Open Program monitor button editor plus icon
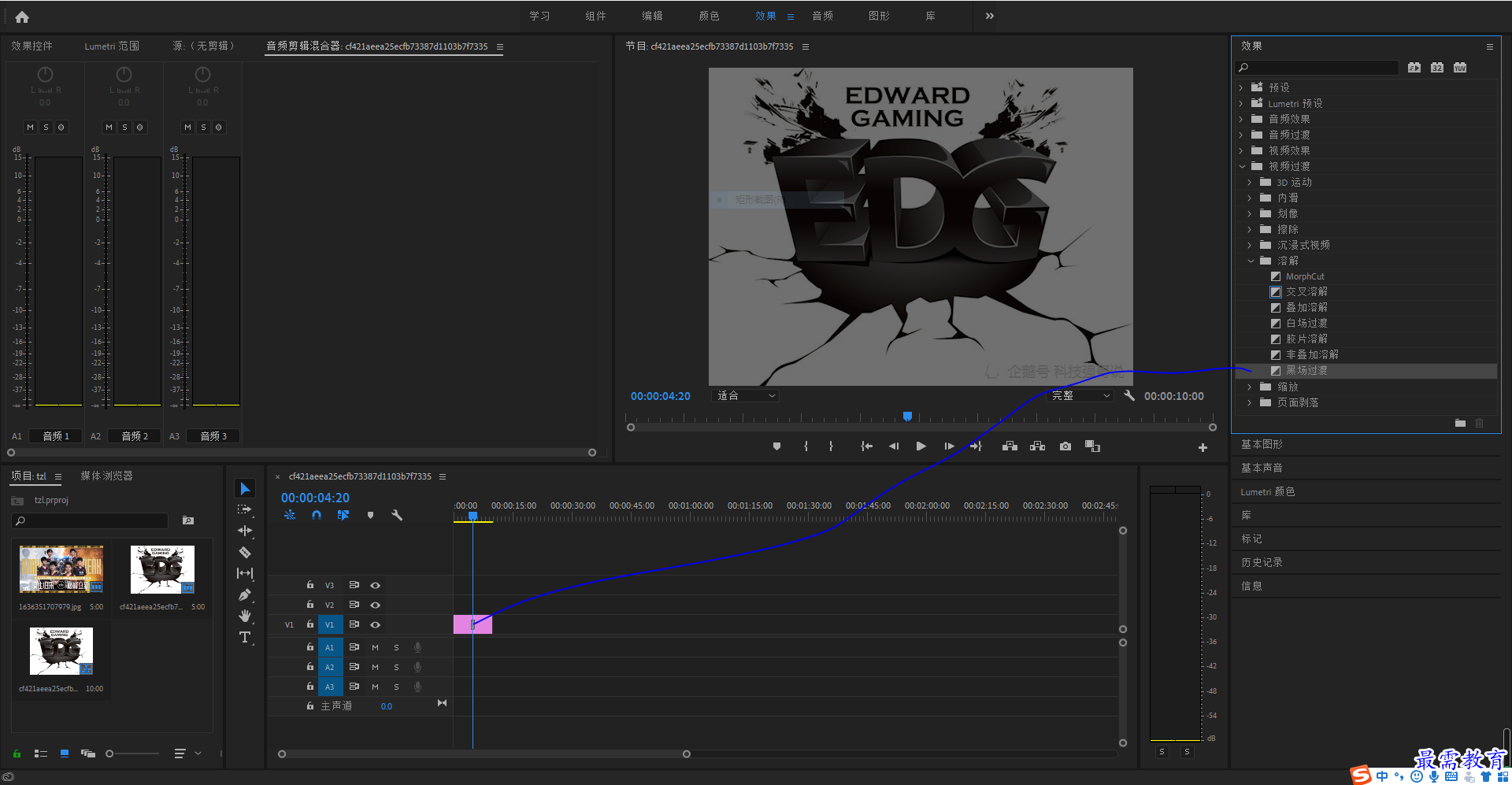The width and height of the screenshot is (1512, 785). (x=1203, y=447)
